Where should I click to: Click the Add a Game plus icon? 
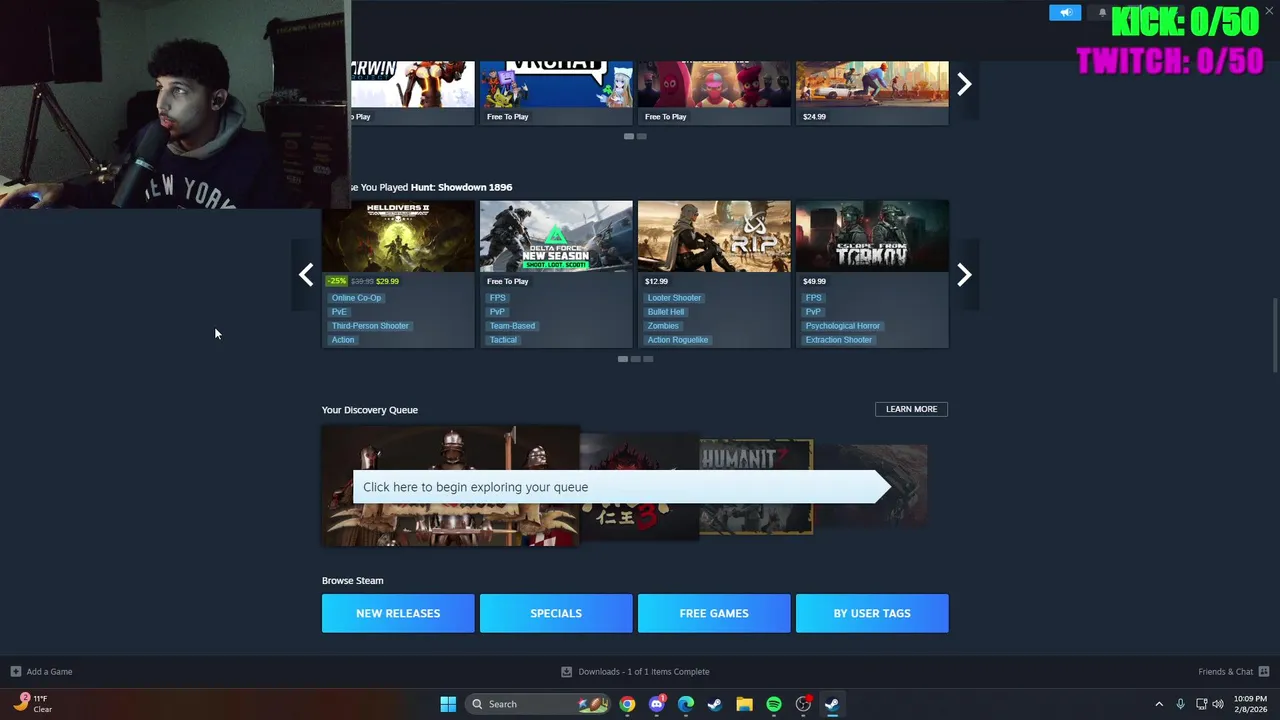(x=15, y=671)
